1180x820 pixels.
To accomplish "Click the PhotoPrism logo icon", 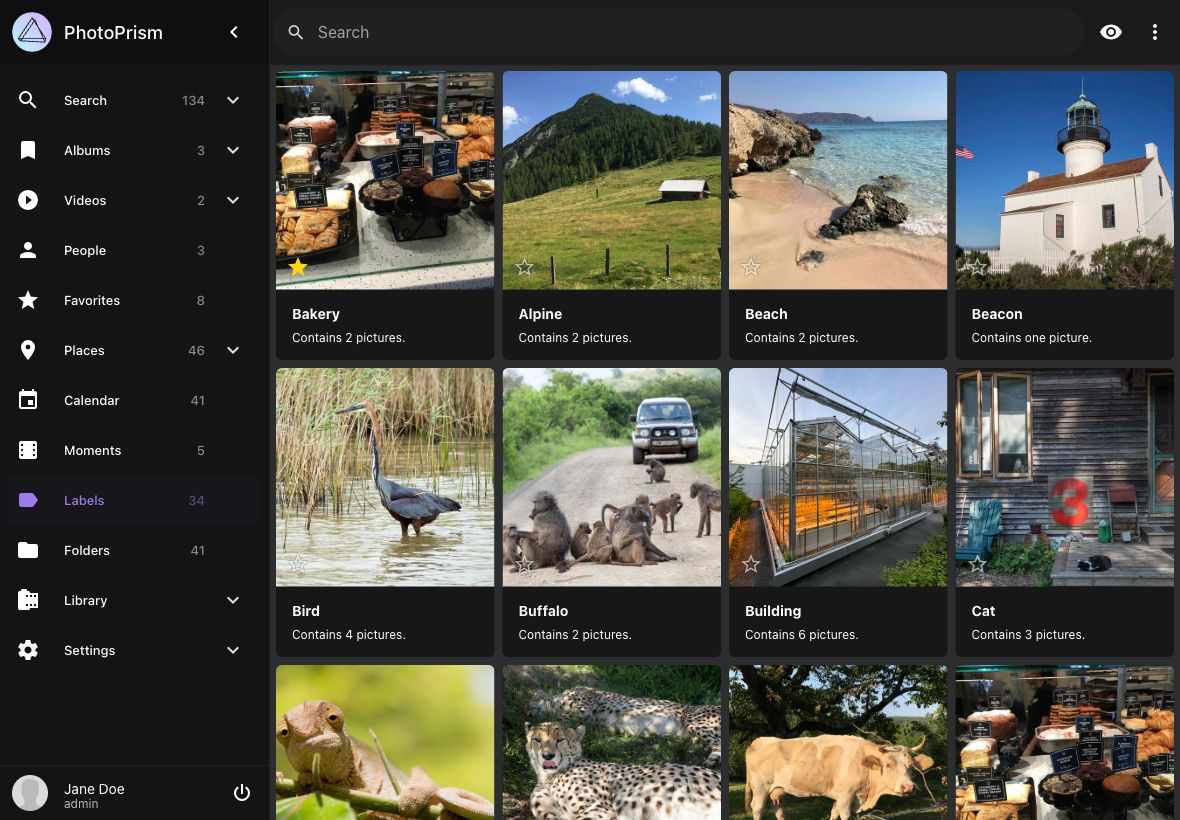I will coord(32,32).
